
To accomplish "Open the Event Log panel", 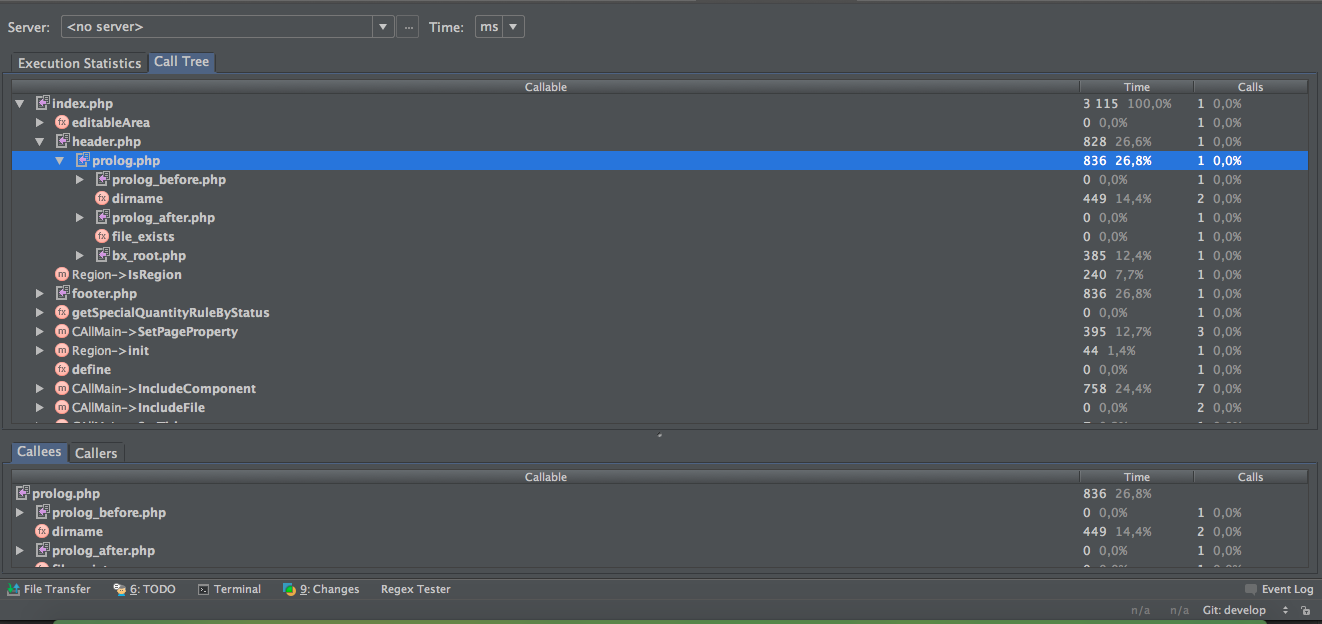I will (x=1279, y=589).
